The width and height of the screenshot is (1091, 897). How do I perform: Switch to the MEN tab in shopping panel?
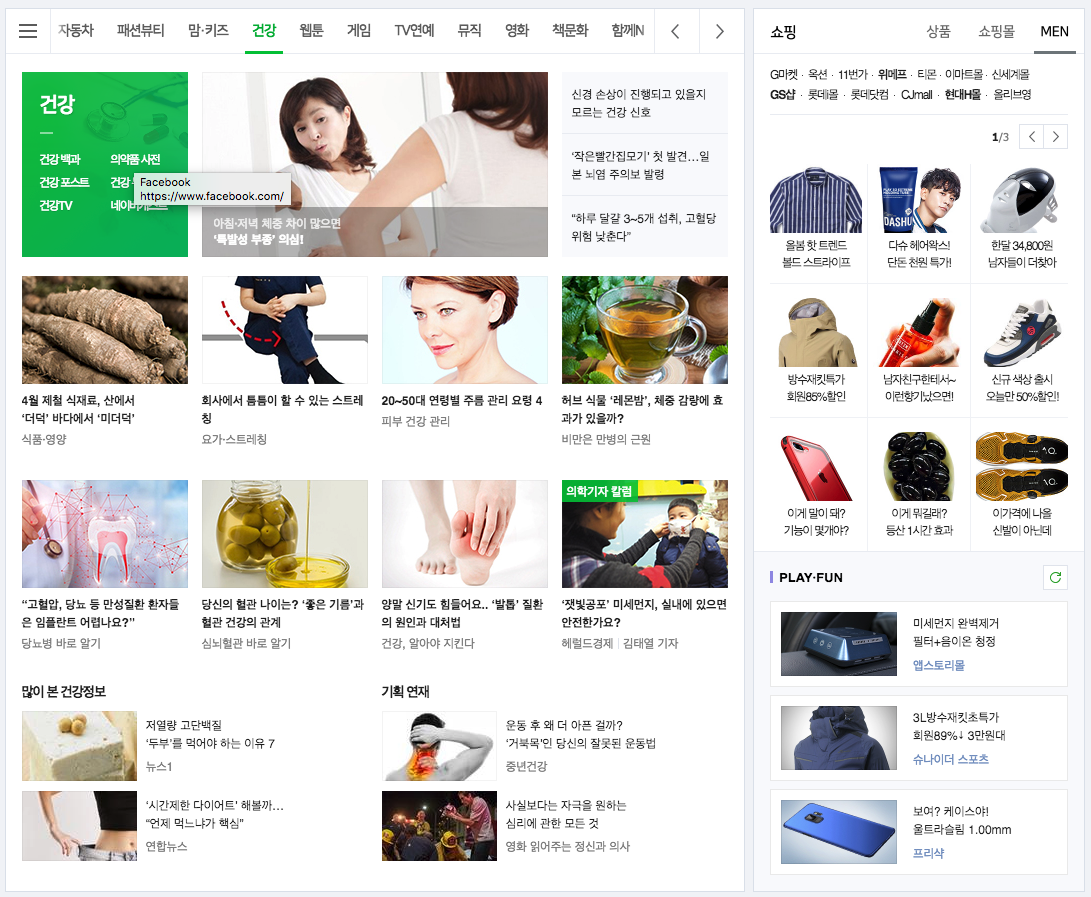click(x=1054, y=31)
